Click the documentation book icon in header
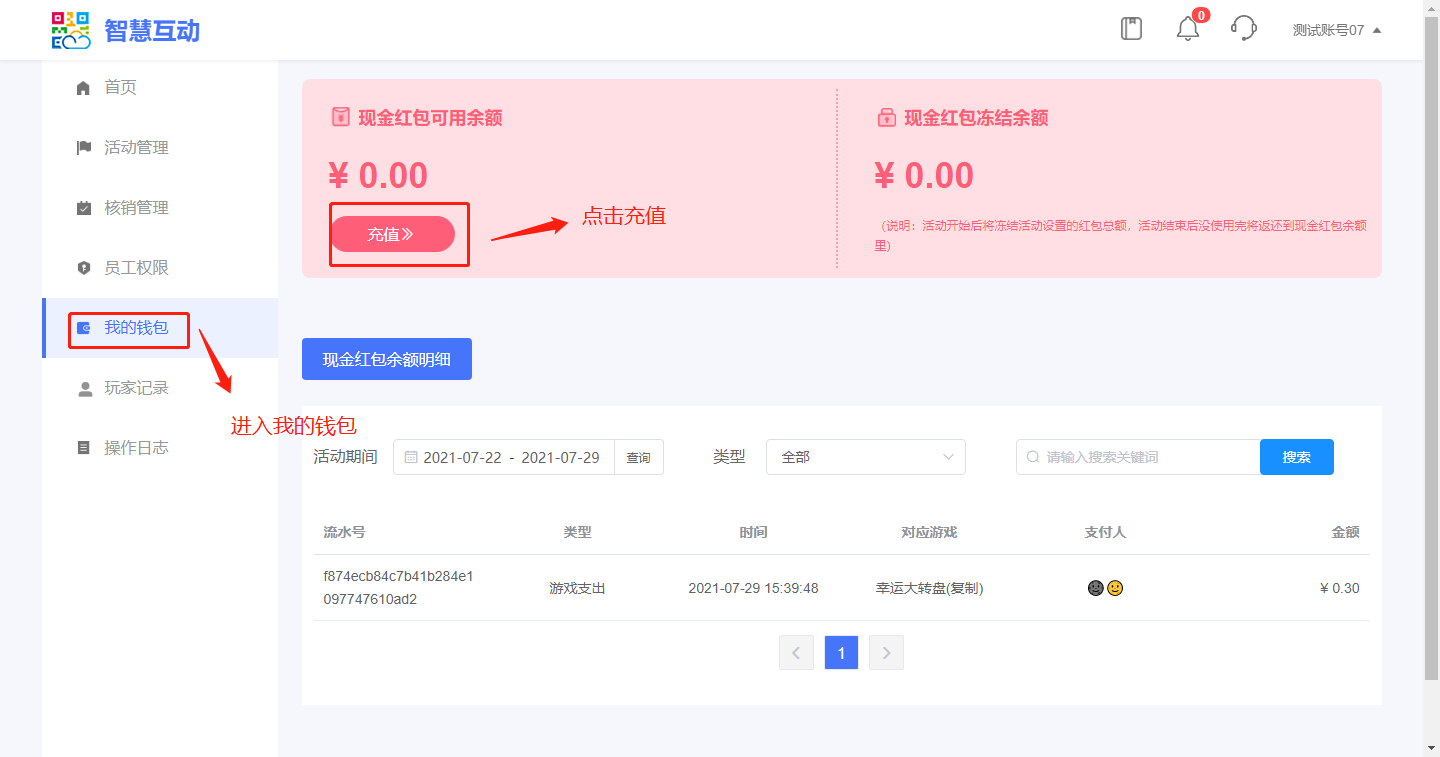 (1131, 29)
